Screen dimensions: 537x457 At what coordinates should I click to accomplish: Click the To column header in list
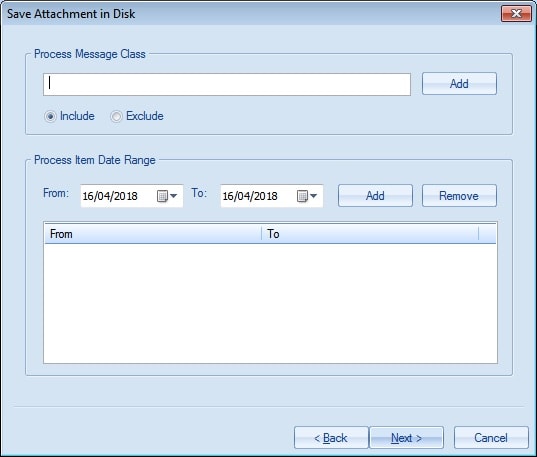[370, 234]
